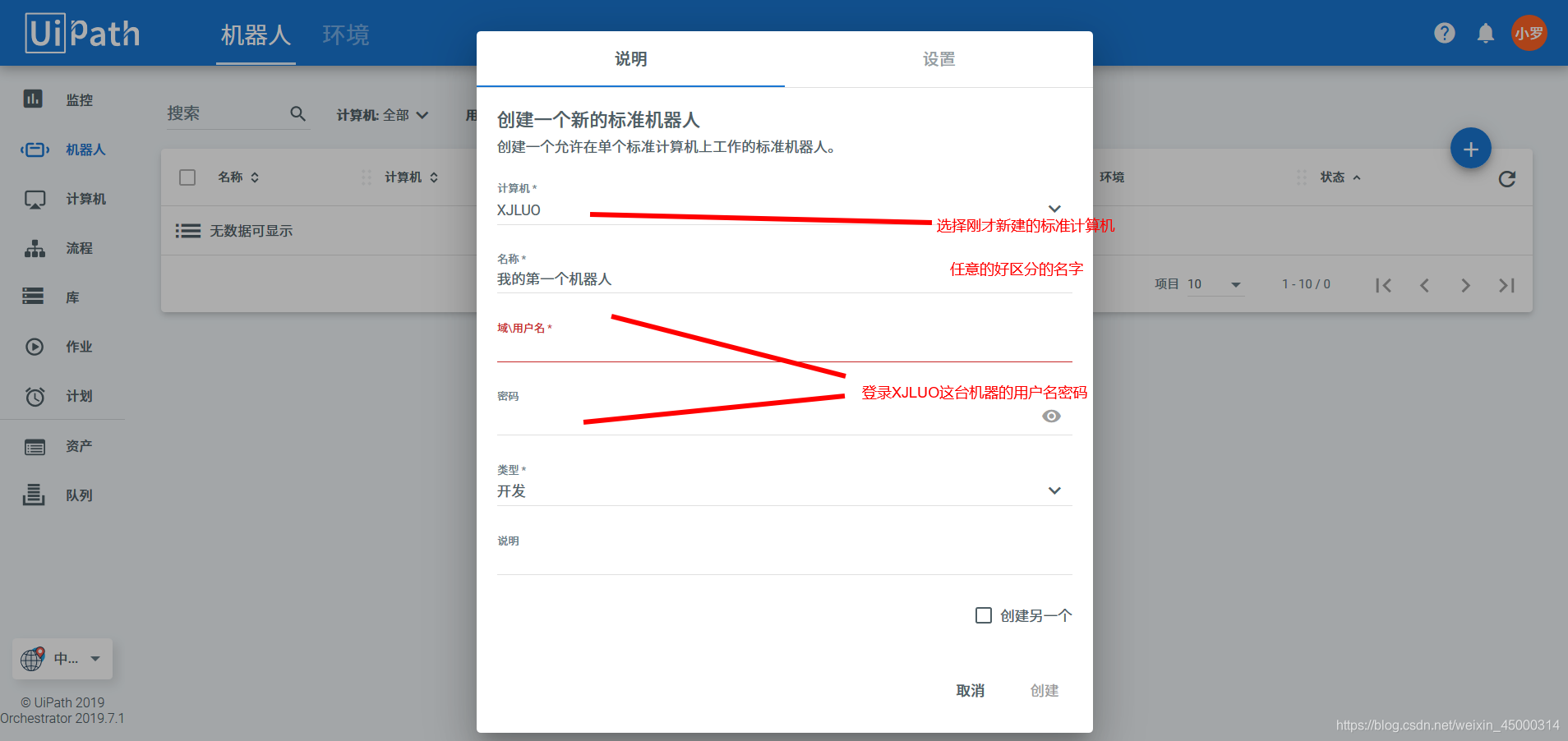Open the Monitoring (监控) sidebar icon
Image resolution: width=1568 pixels, height=741 pixels.
tap(33, 99)
